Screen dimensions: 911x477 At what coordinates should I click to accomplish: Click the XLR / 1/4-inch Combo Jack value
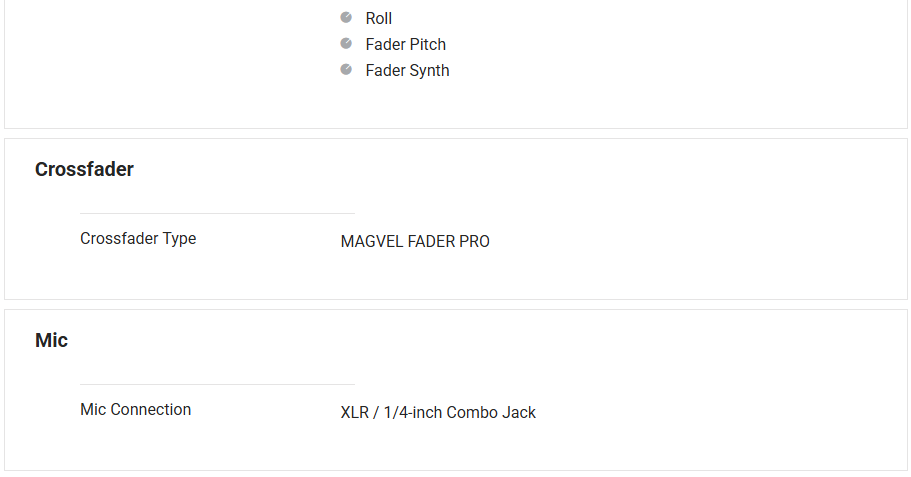tap(438, 412)
